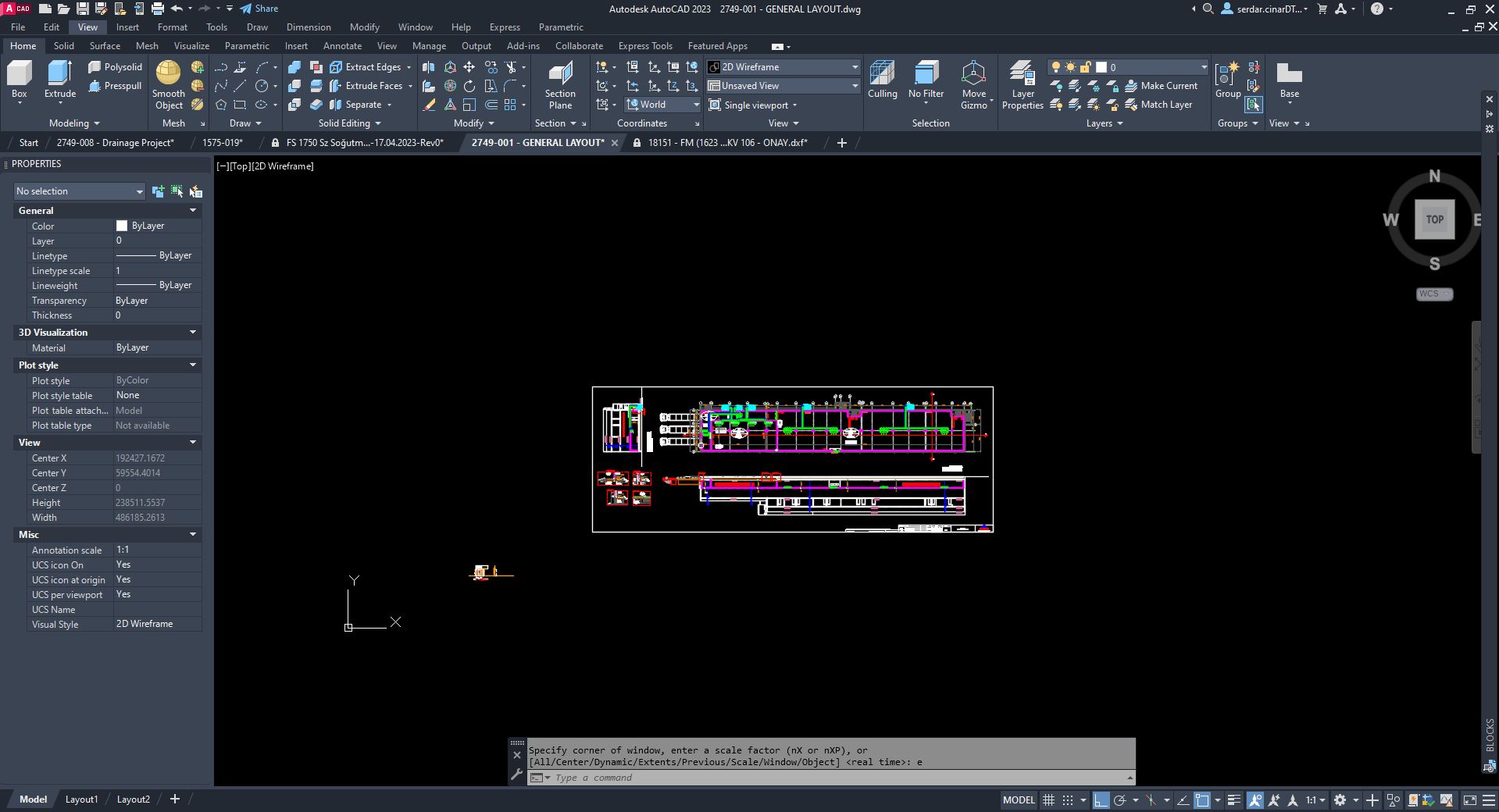This screenshot has height=812, width=1499.
Task: Toggle the MODEL button in status bar
Action: [x=1018, y=800]
